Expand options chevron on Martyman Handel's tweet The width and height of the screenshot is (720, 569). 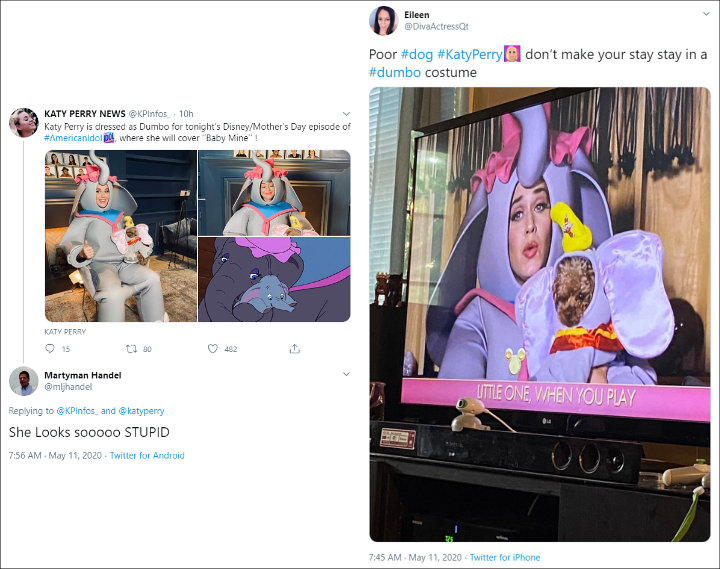click(x=347, y=374)
